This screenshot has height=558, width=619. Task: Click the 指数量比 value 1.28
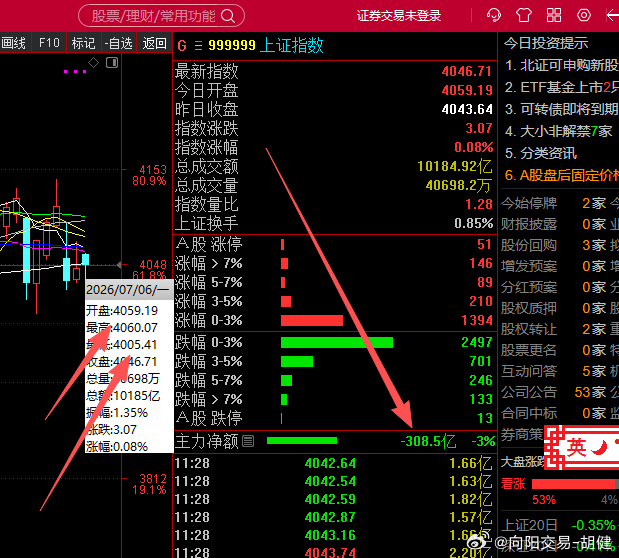pyautogui.click(x=479, y=204)
